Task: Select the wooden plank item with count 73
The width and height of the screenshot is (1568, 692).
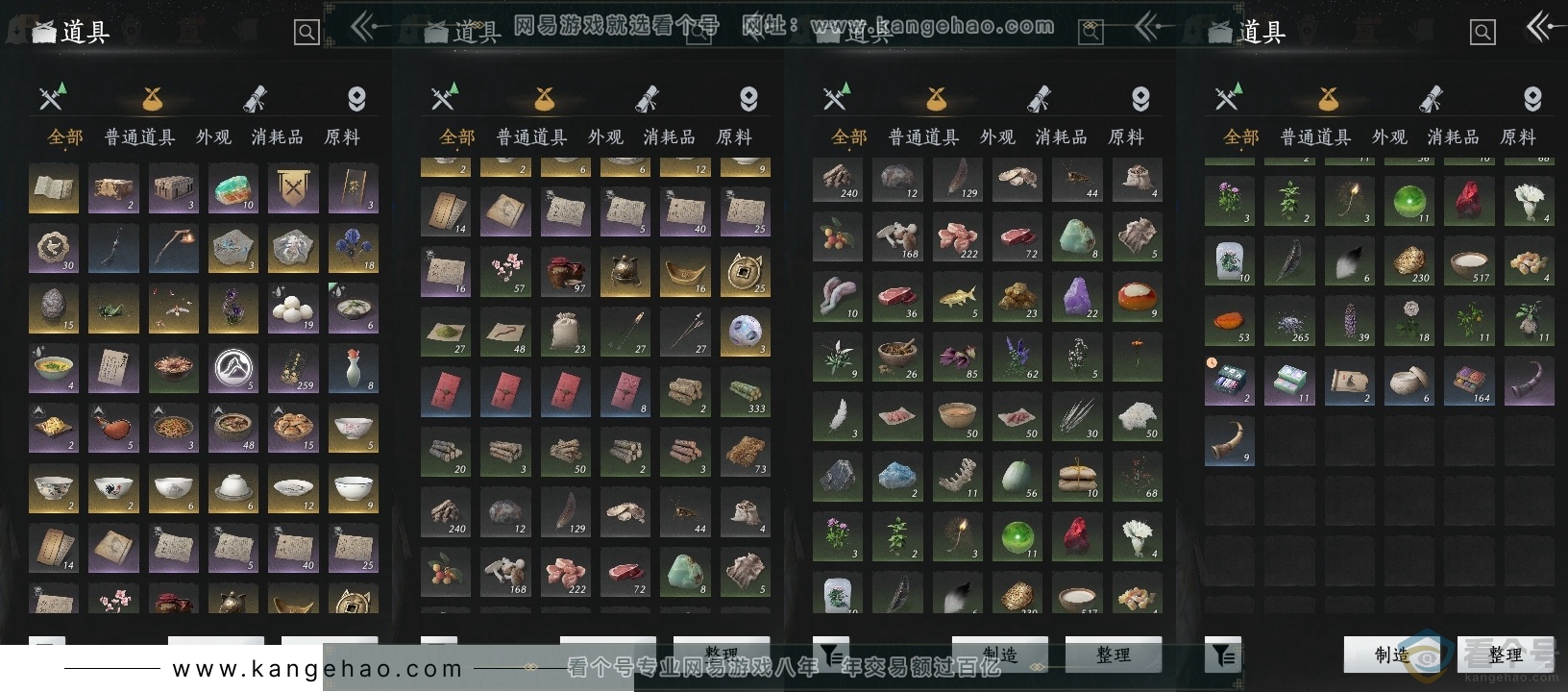Action: point(746,453)
